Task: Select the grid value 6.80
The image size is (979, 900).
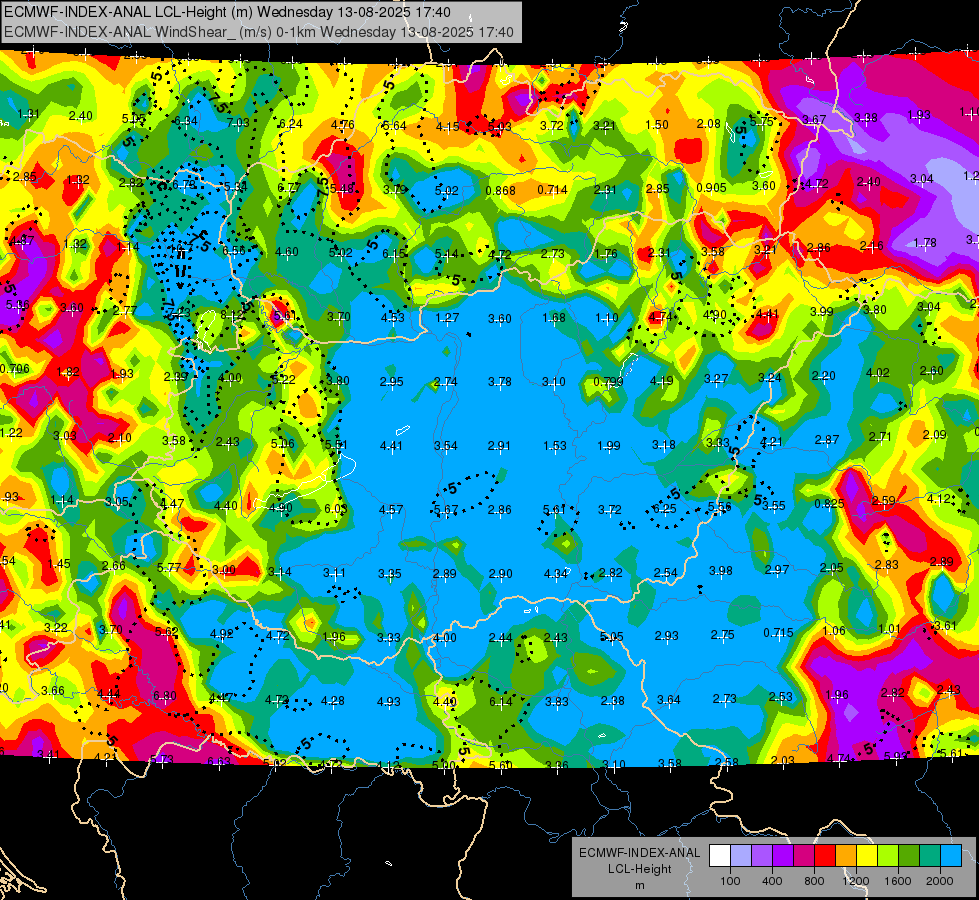Action: [164, 695]
